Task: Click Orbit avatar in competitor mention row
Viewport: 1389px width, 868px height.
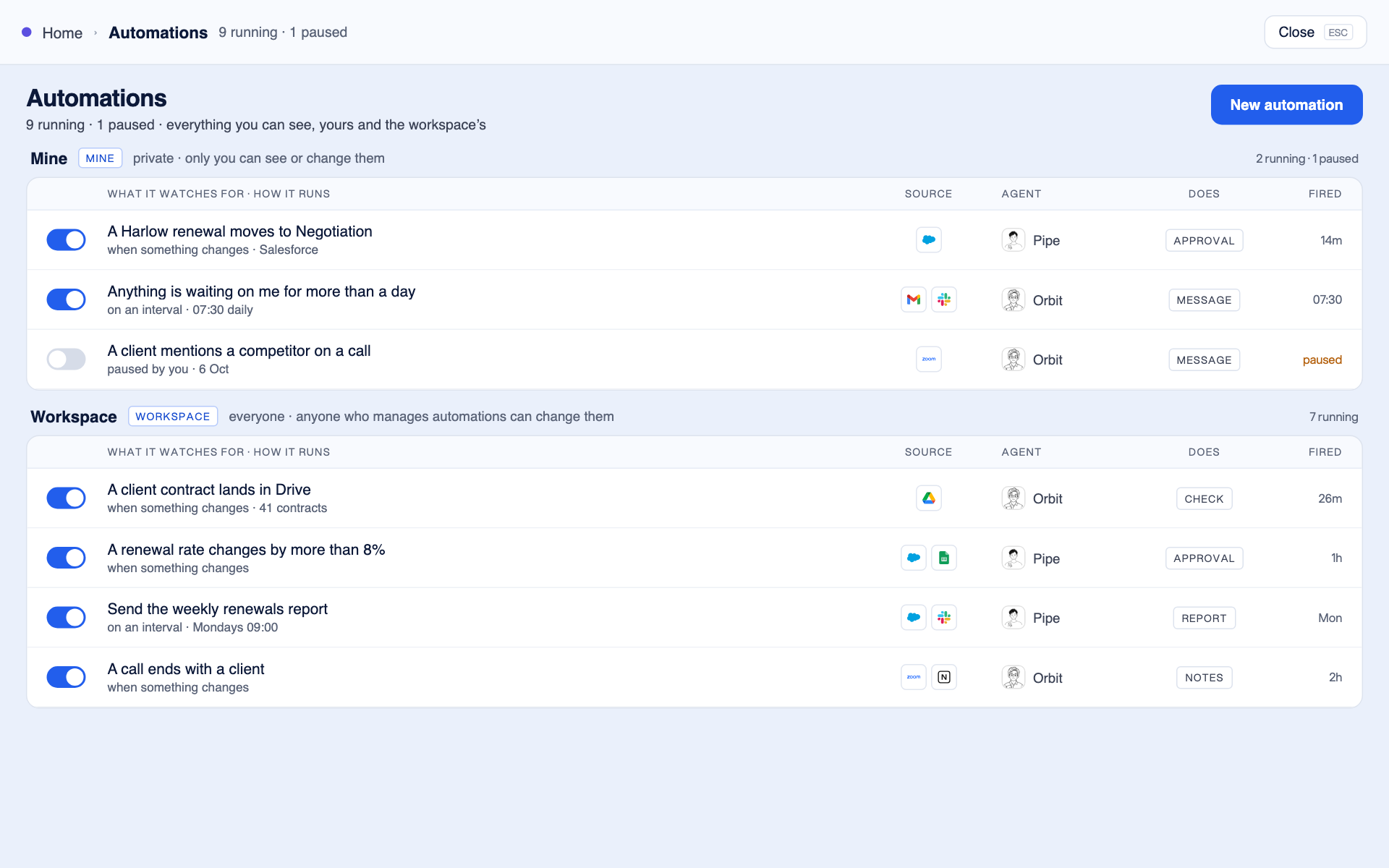Action: point(1014,359)
